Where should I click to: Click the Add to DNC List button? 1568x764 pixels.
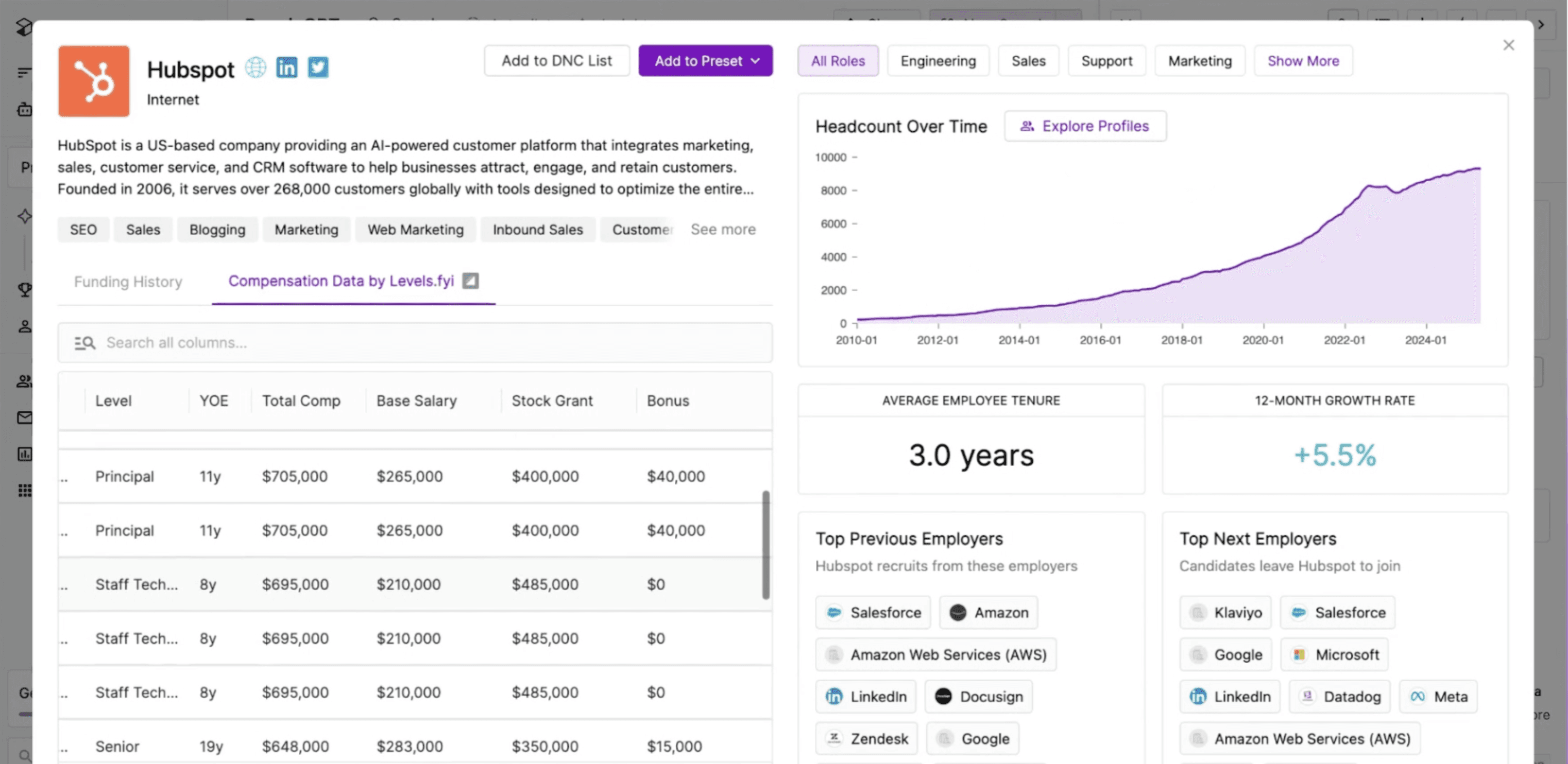pyautogui.click(x=556, y=61)
